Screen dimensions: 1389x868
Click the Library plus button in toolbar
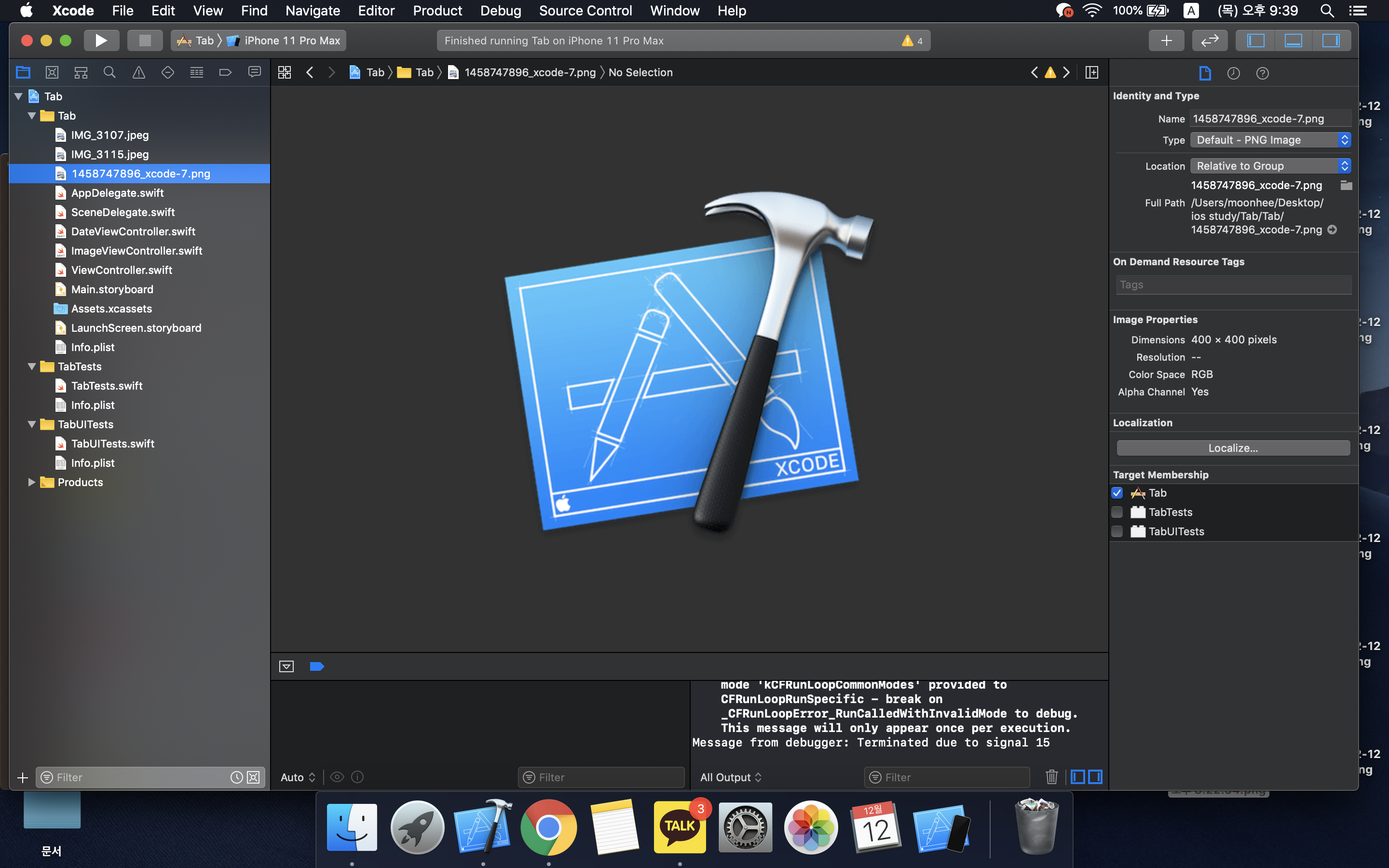[1166, 40]
